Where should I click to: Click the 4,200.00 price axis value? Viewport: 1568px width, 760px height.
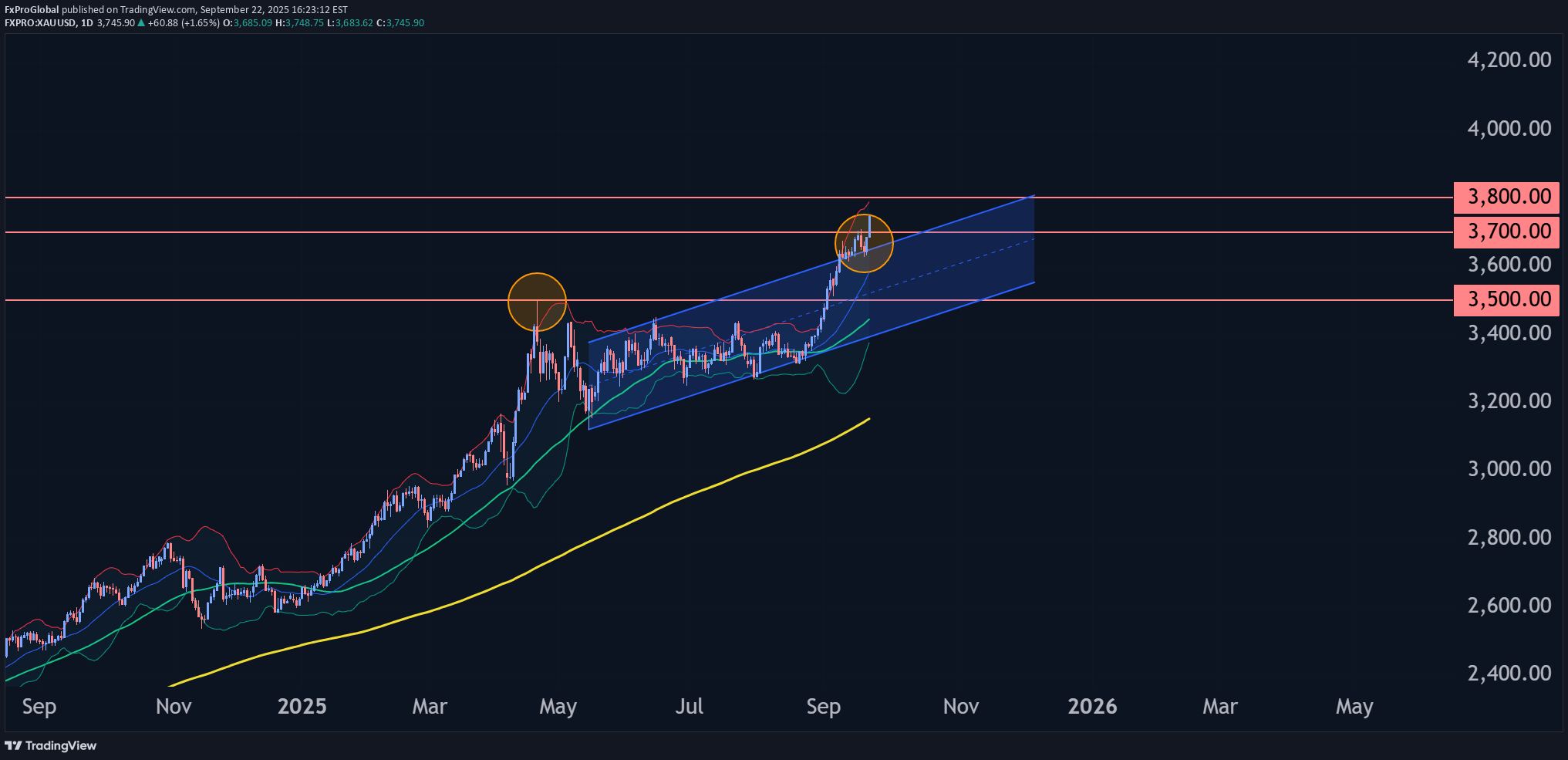tap(1509, 60)
